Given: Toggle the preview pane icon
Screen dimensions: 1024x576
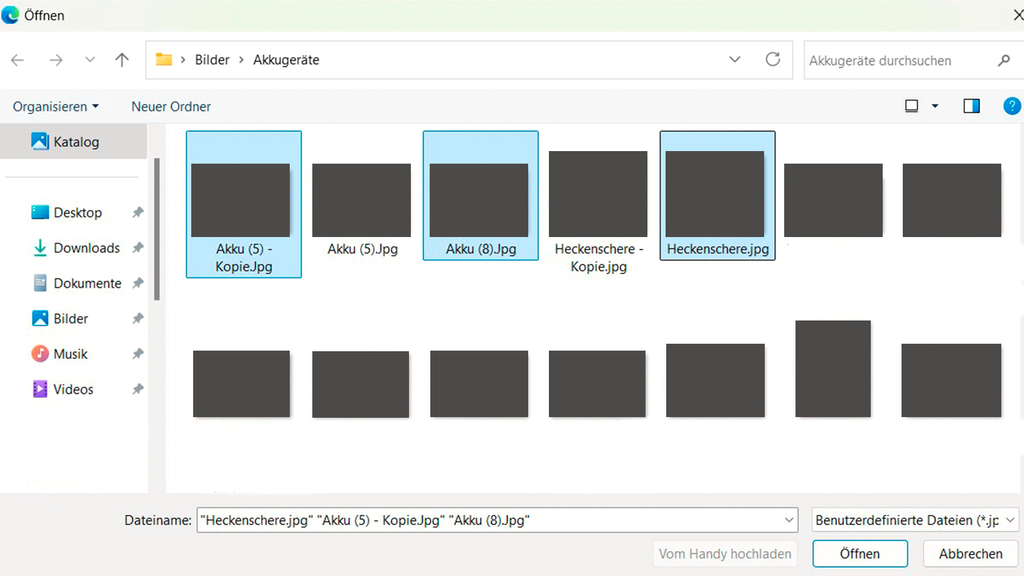Looking at the screenshot, I should click(x=971, y=106).
